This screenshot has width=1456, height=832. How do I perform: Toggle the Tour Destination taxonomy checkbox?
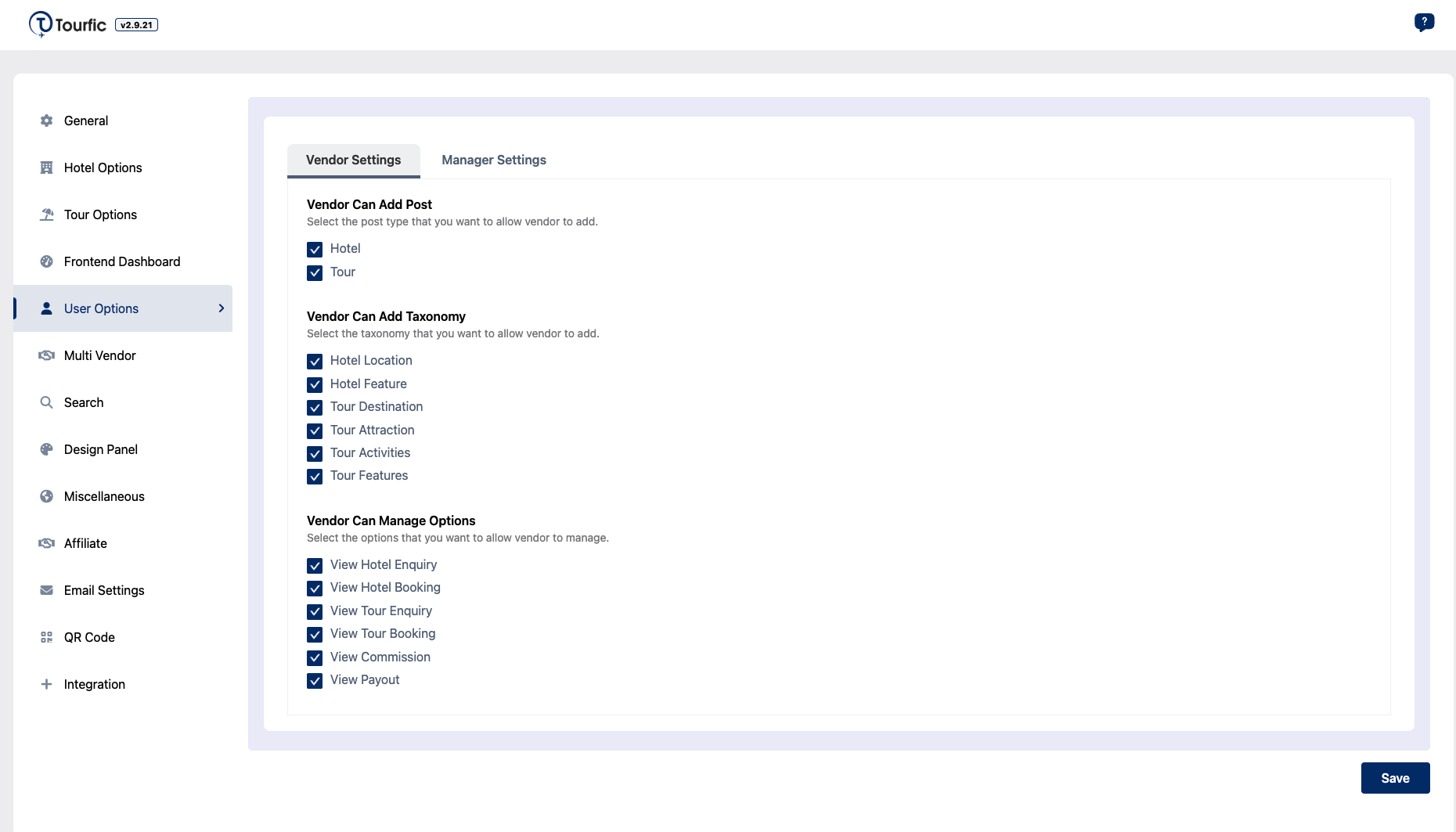point(315,408)
